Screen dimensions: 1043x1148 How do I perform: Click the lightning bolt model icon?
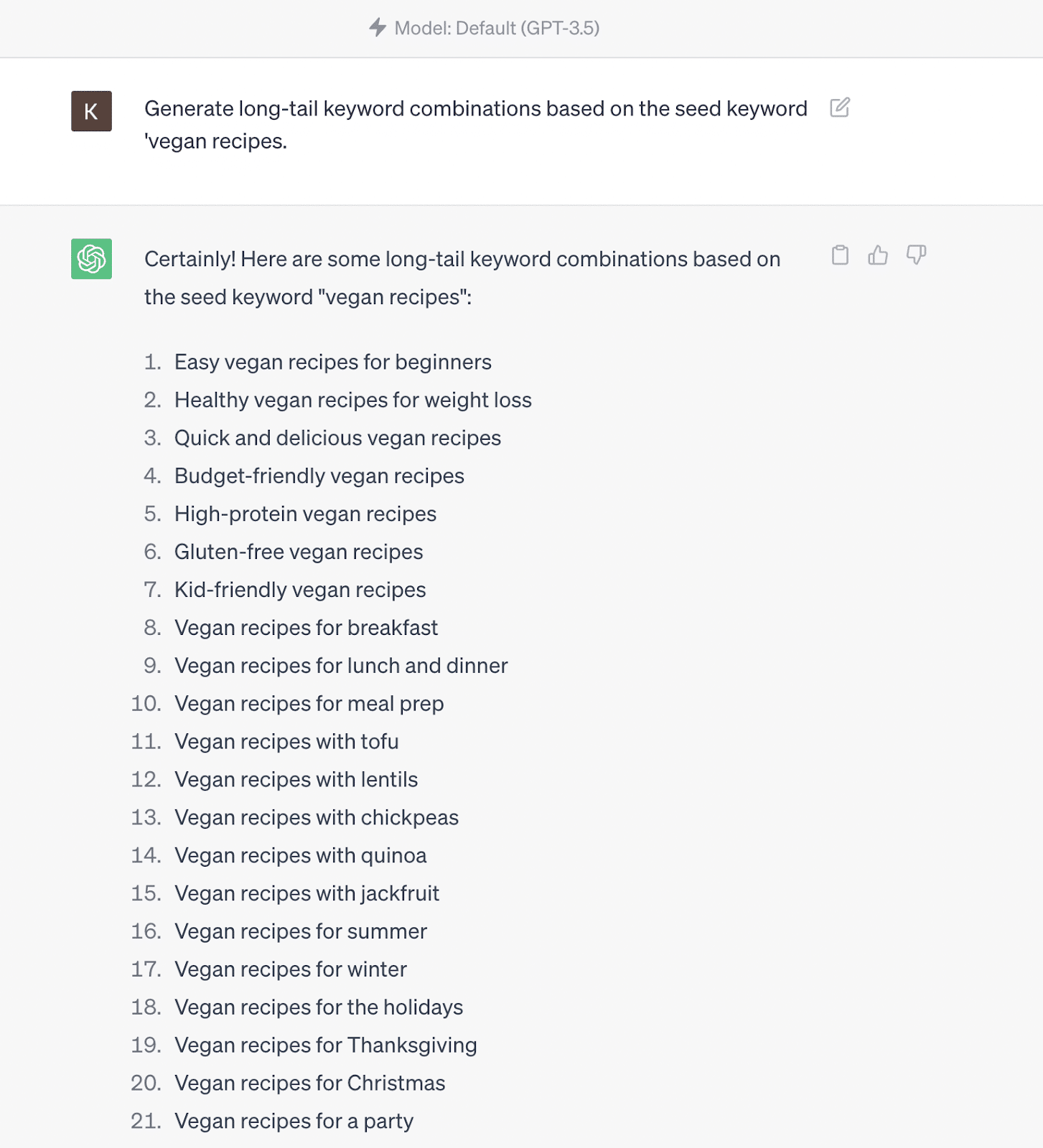coord(378,28)
